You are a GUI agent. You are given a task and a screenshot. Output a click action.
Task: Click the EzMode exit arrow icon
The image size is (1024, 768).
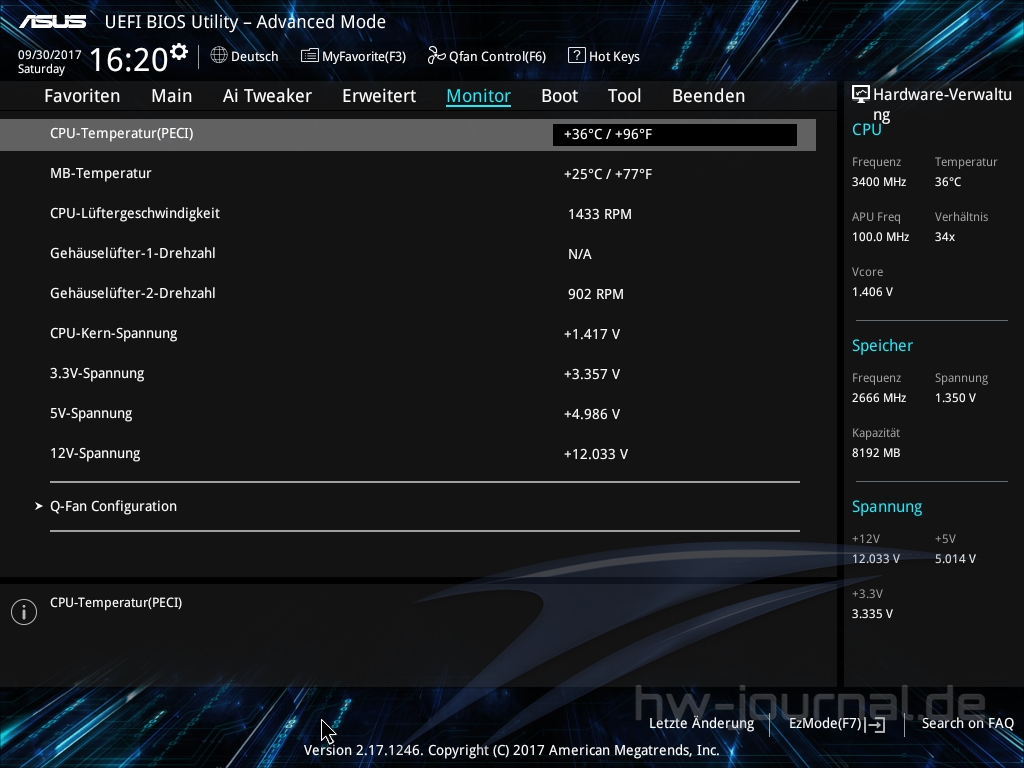pos(876,724)
